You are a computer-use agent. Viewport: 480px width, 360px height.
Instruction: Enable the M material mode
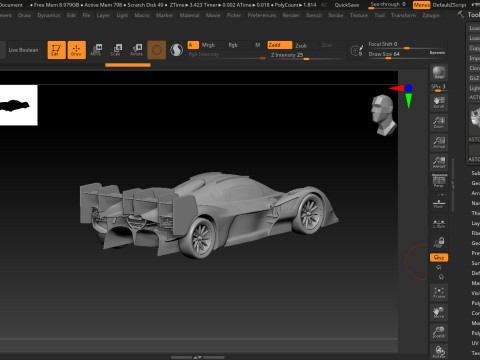(x=258, y=45)
